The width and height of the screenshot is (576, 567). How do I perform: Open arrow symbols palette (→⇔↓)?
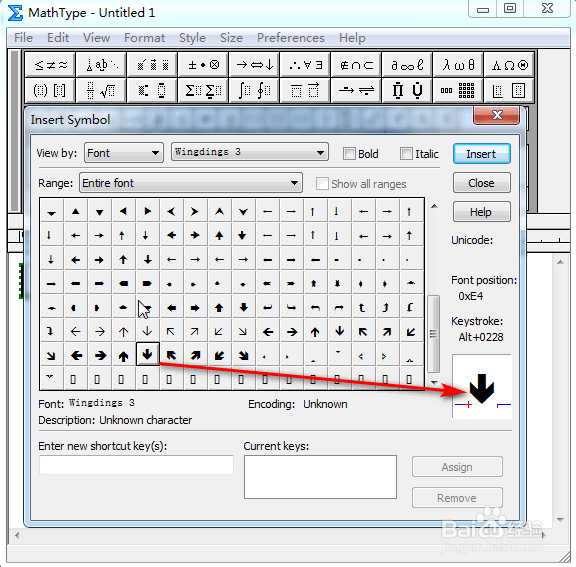click(x=254, y=65)
